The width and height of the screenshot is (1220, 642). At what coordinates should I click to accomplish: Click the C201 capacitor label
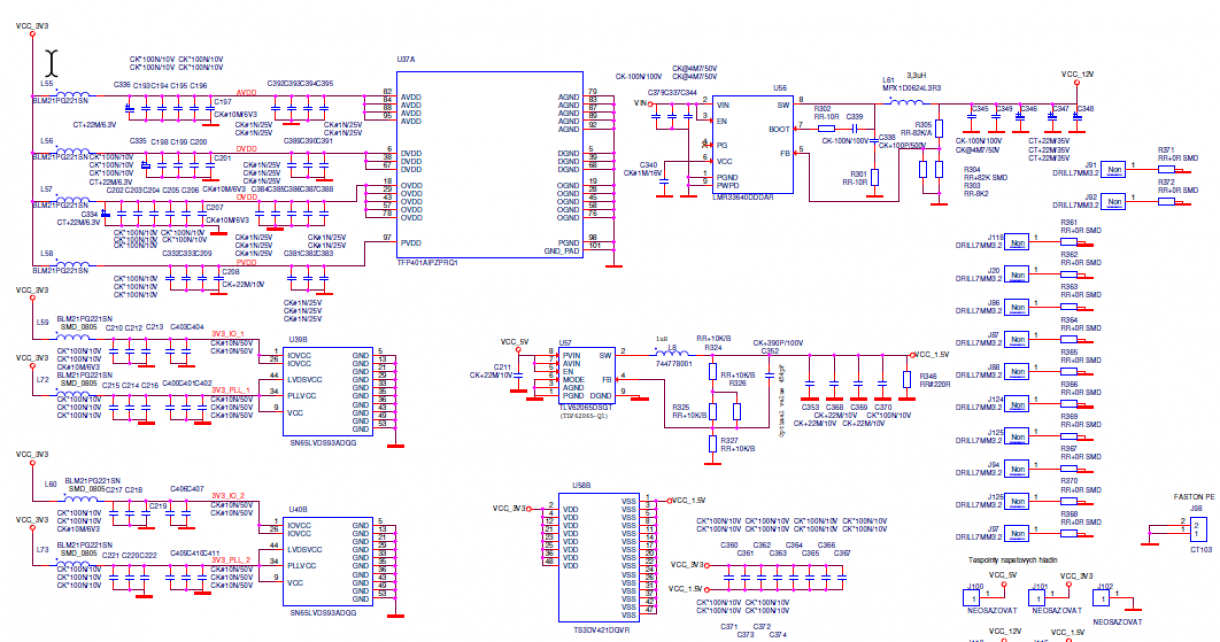tap(222, 158)
